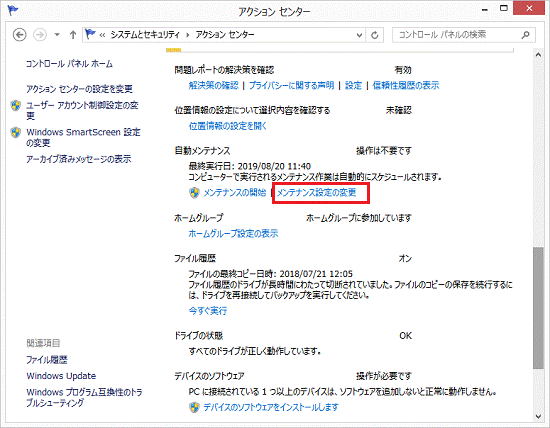Screen dimensions: 550x428
Task: Maximize the アクション センター window
Action: (x=504, y=8)
